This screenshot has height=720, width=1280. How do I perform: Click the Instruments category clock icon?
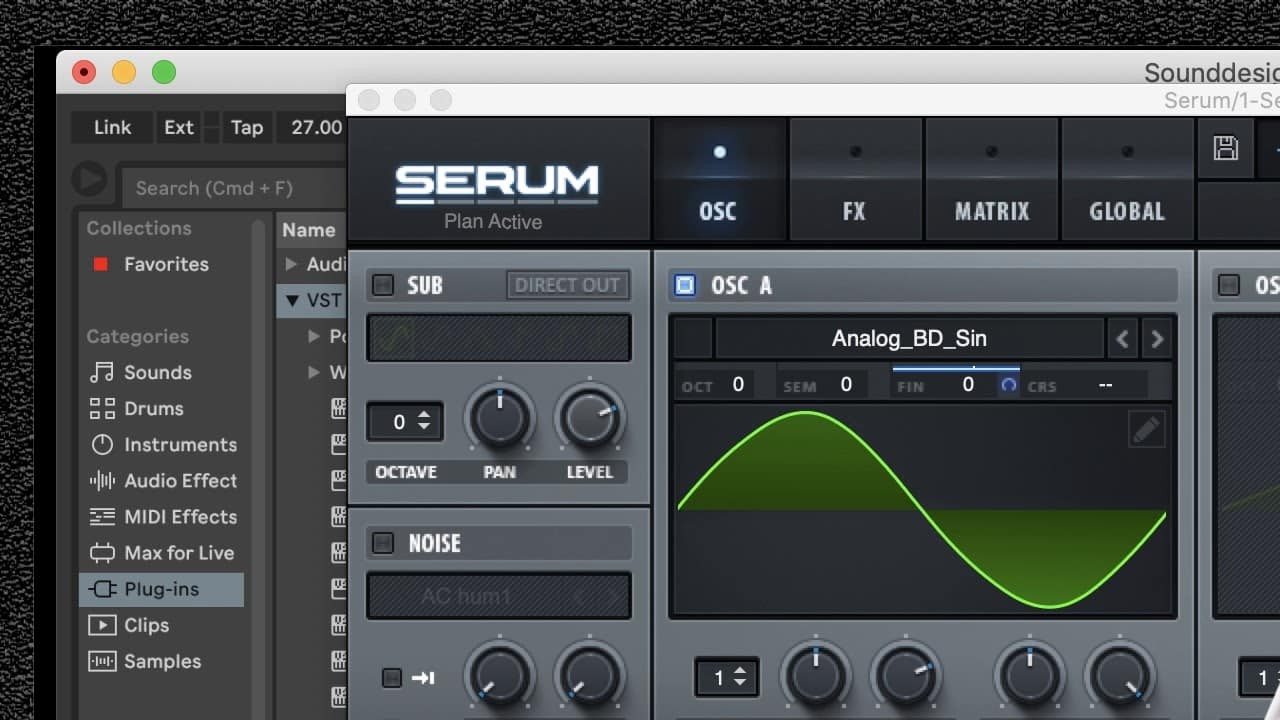102,444
